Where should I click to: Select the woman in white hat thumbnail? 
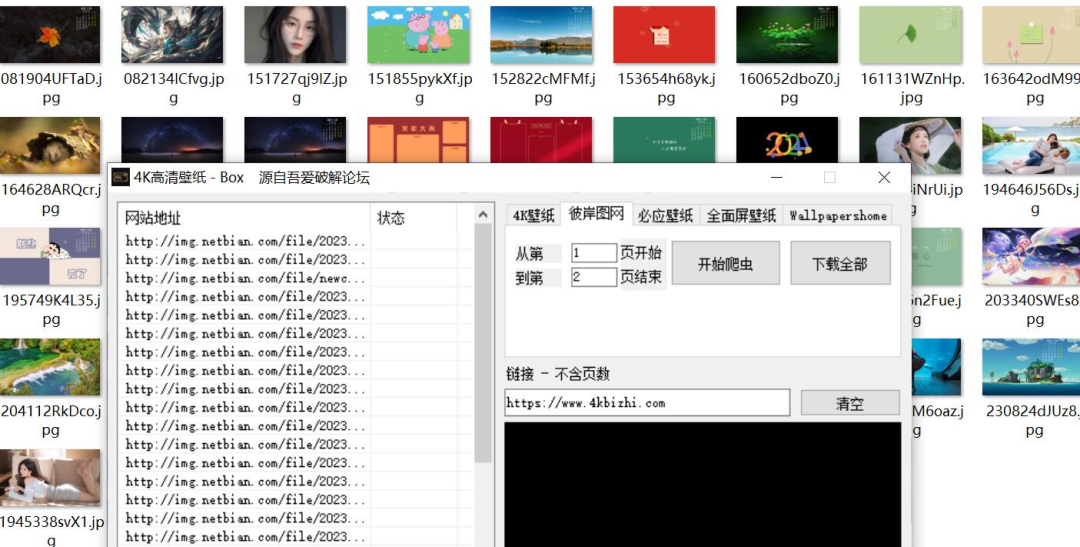911,145
